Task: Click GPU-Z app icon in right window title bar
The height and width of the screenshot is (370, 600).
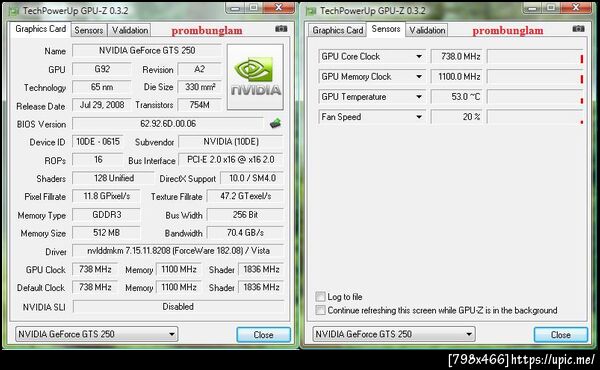Action: pos(311,11)
